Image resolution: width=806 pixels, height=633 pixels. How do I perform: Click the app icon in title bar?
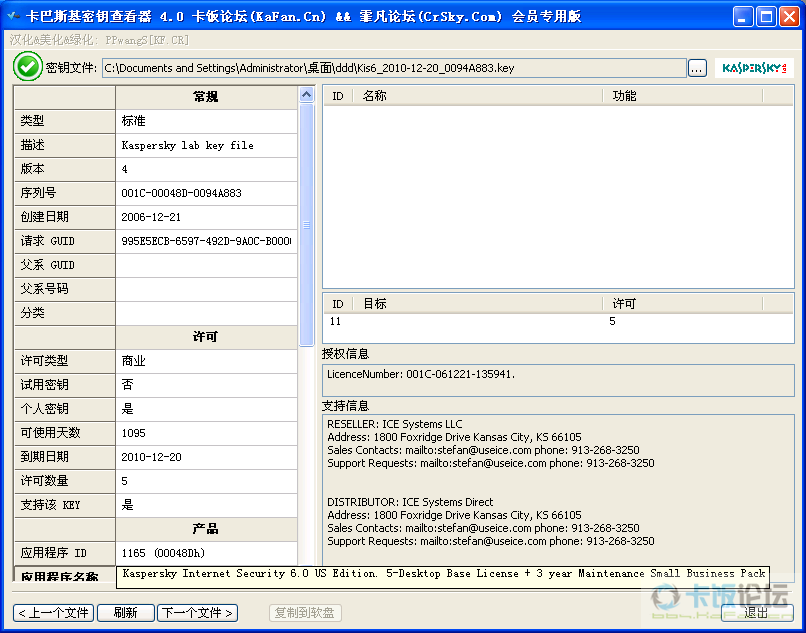click(x=14, y=16)
